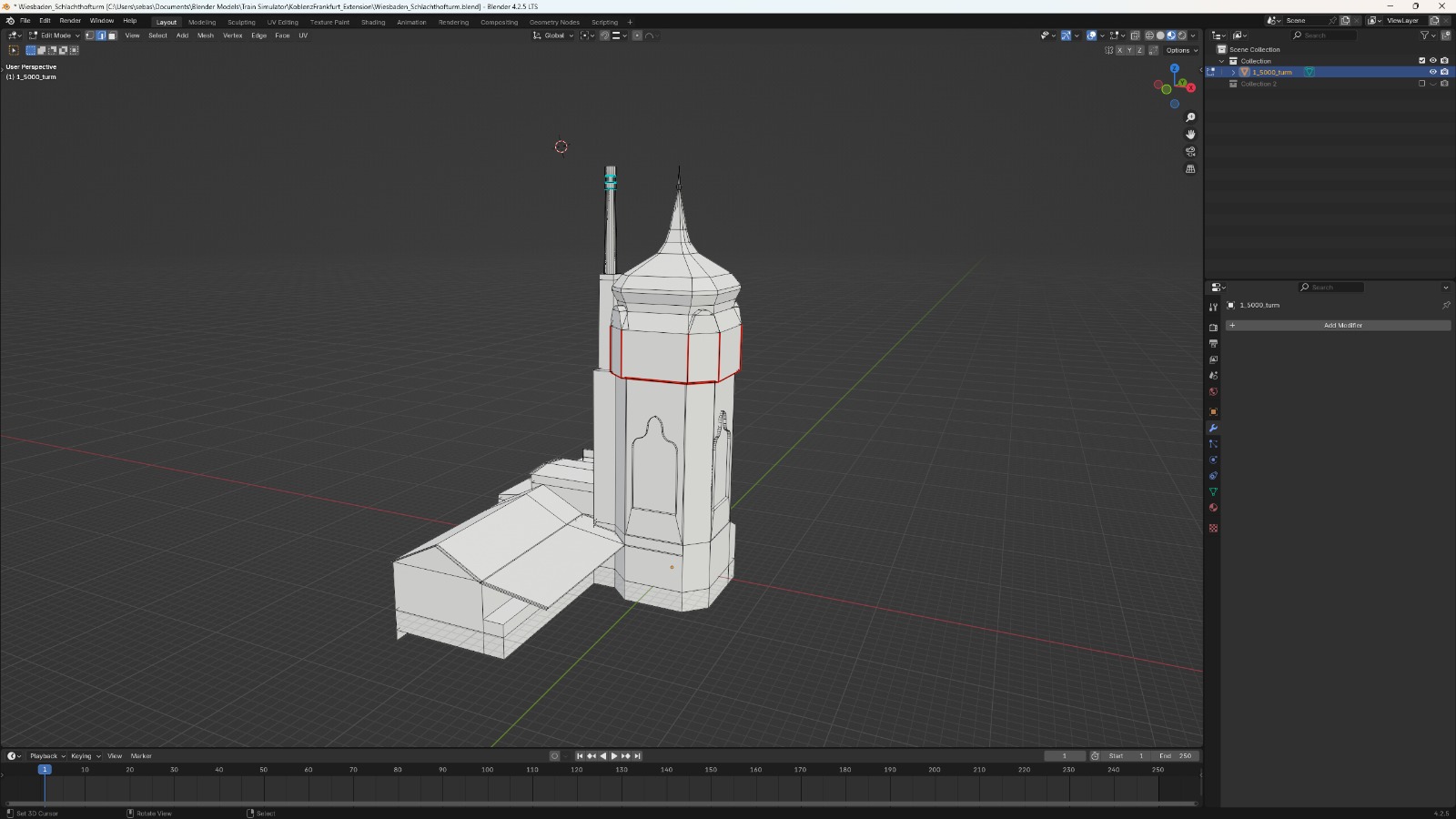Hide 1_5000_turm object in viewport
This screenshot has height=819, width=1456.
click(x=1432, y=72)
